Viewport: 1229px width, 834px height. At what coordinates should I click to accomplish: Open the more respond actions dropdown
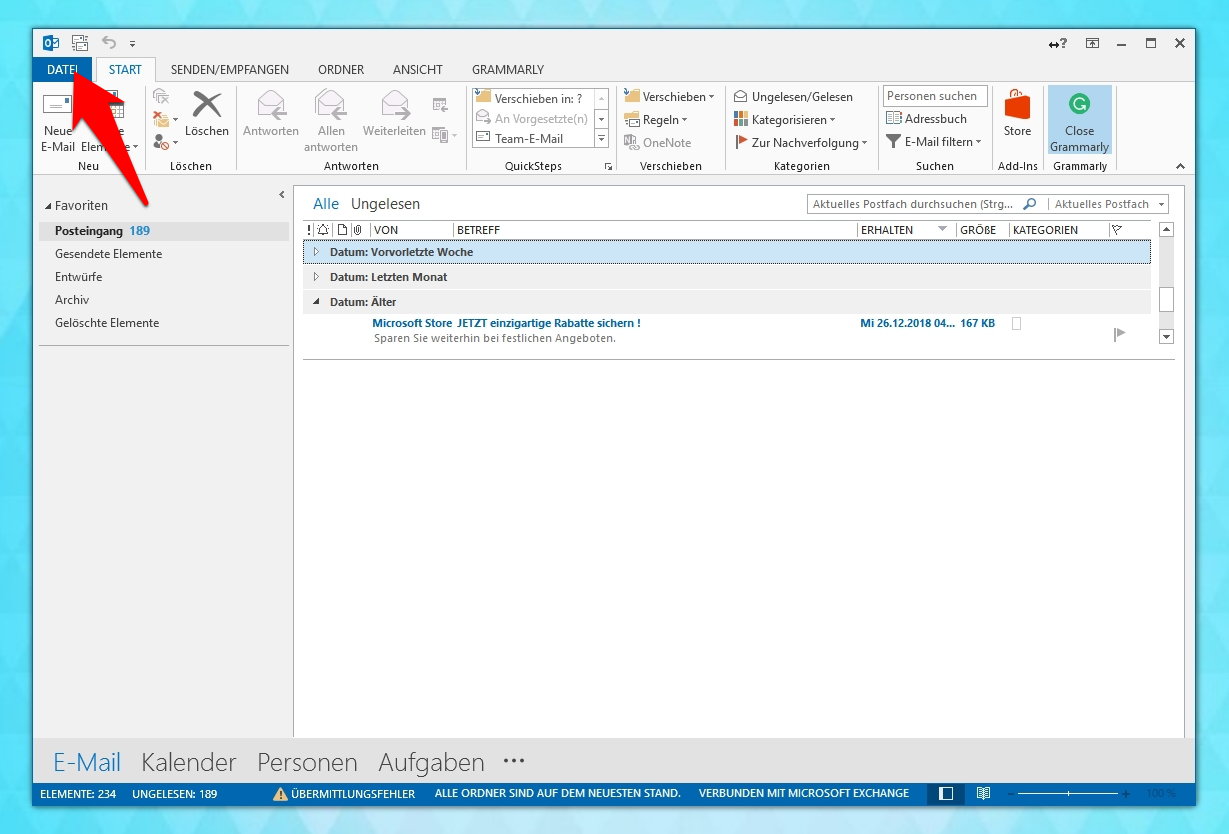[444, 135]
